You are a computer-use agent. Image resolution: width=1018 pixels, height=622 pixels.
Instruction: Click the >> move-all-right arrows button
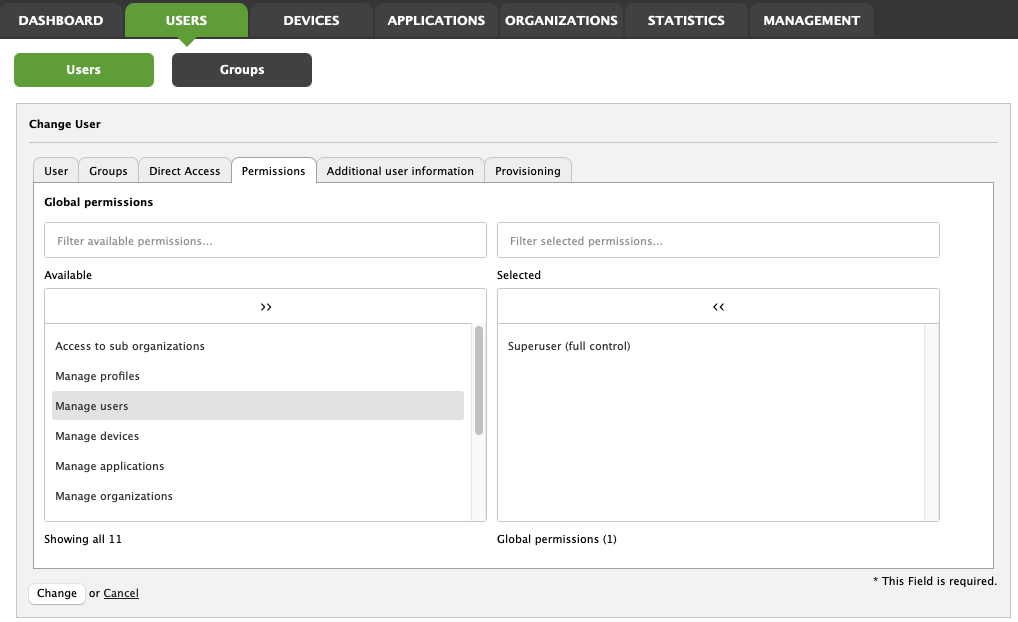coord(265,307)
